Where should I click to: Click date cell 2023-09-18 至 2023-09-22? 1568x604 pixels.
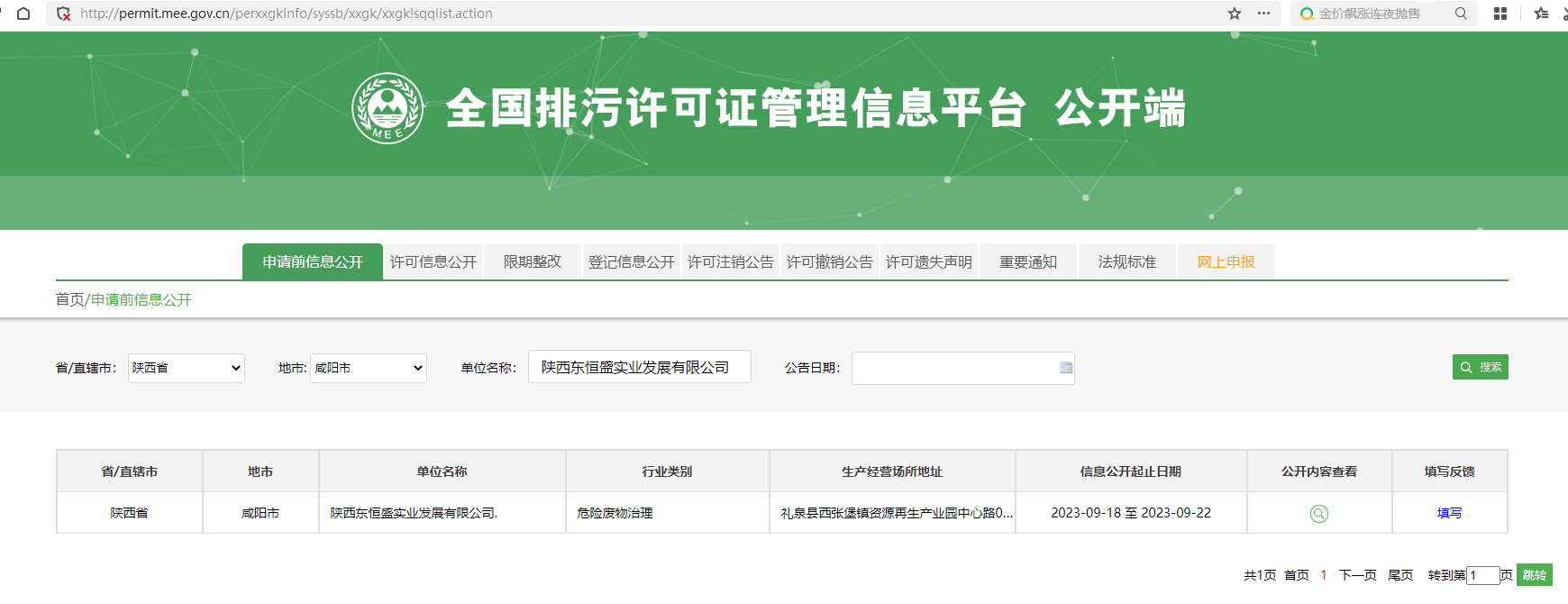coord(1131,513)
